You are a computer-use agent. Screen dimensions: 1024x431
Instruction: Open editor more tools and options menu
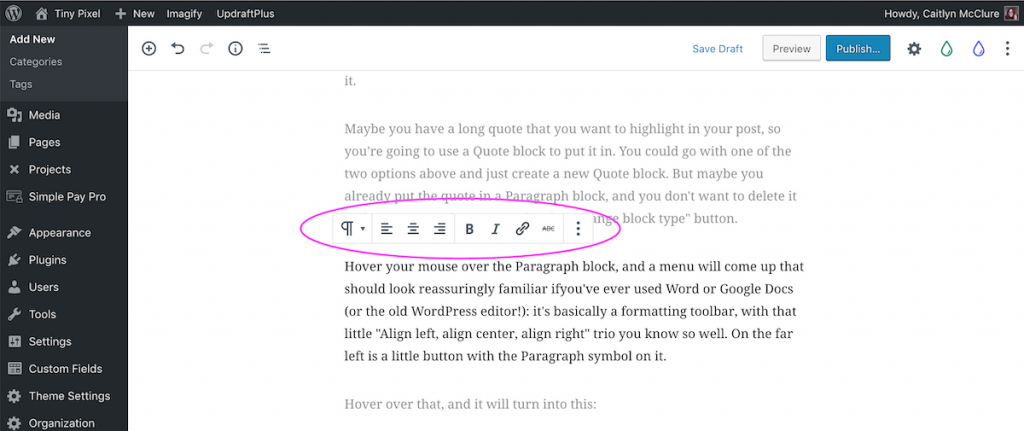[x=1007, y=48]
